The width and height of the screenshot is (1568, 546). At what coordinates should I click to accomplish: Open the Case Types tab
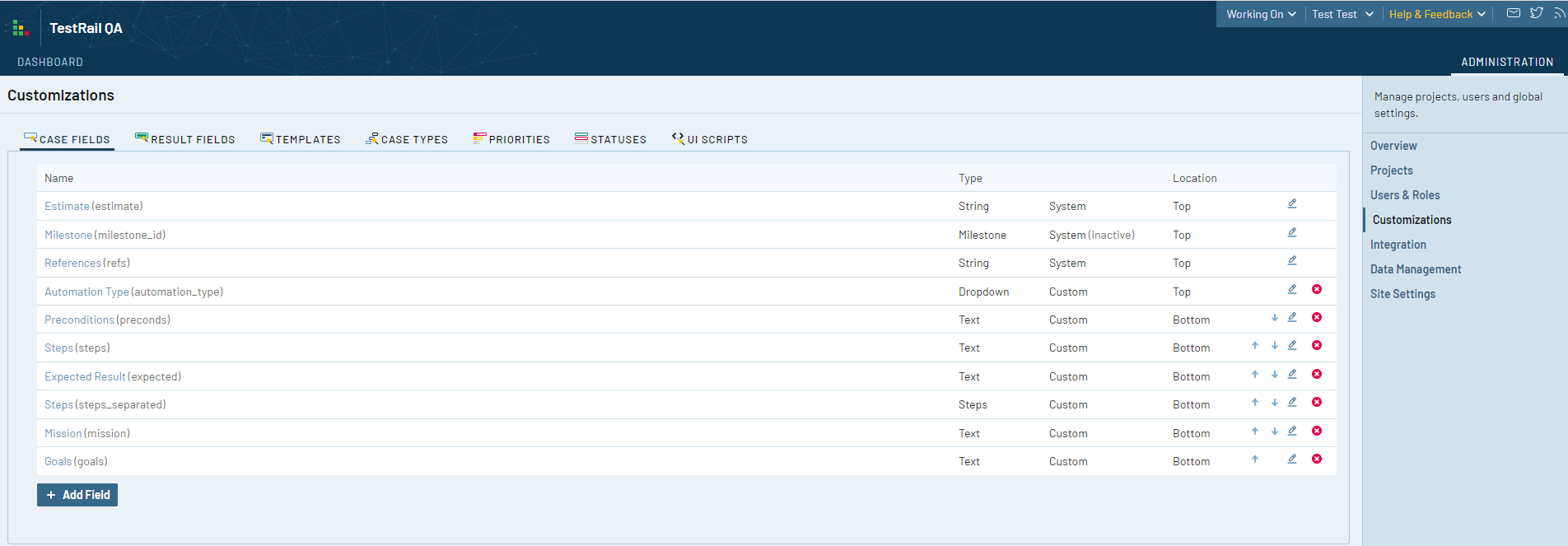click(x=407, y=139)
